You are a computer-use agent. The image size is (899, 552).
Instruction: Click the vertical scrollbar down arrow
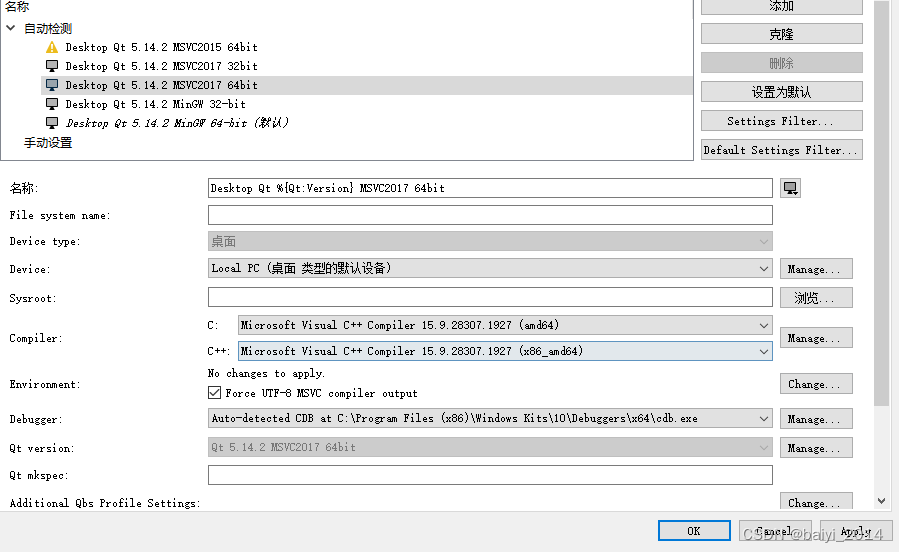coord(881,500)
